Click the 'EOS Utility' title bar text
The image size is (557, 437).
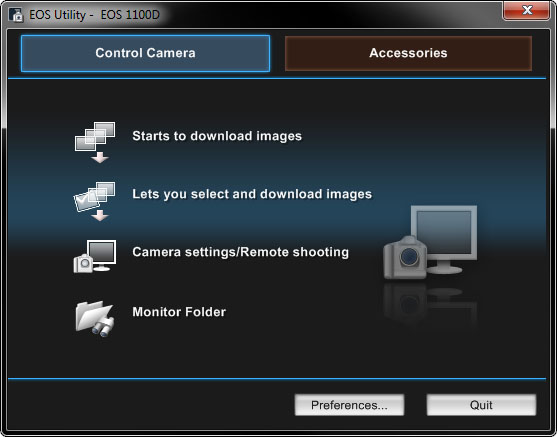(57, 15)
